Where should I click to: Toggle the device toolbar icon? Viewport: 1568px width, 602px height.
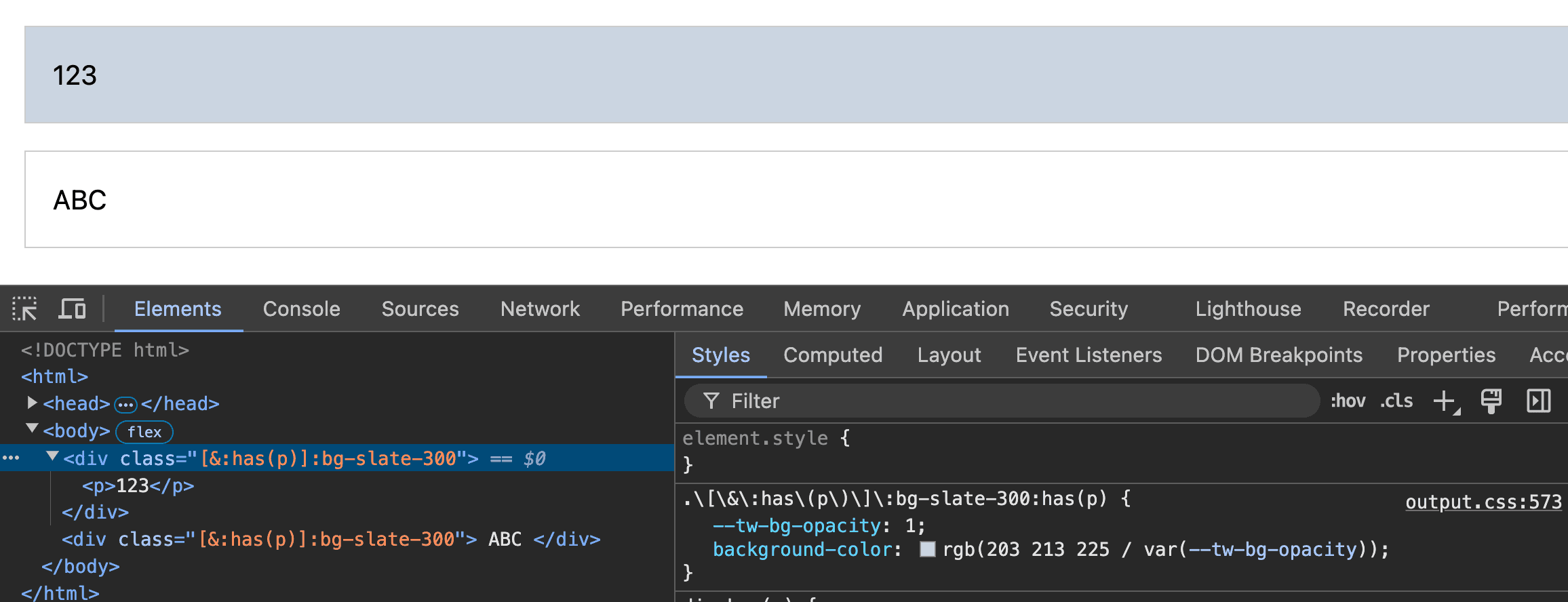pos(72,309)
